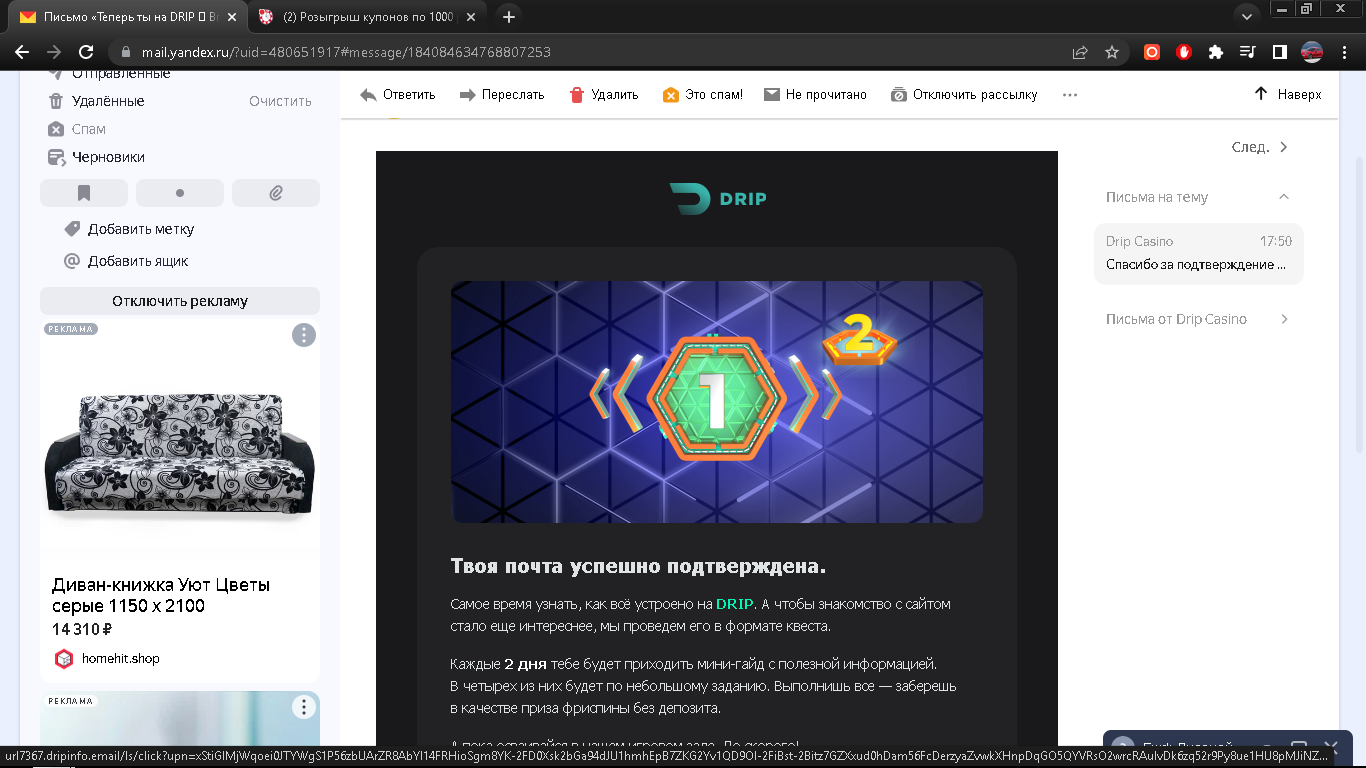1366x768 pixels.
Task: Click the upward arrow to go top
Action: (1261, 94)
